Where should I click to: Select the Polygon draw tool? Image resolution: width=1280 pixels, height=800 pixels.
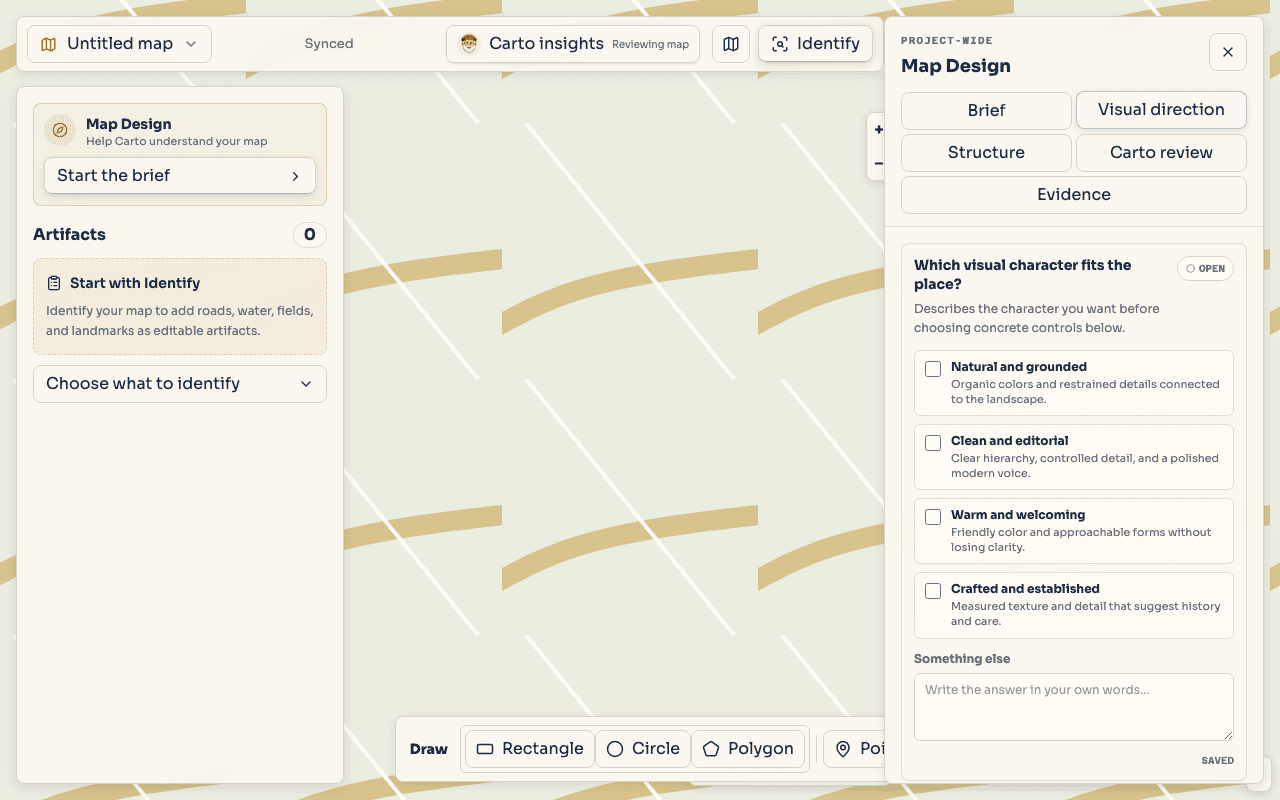click(748, 749)
